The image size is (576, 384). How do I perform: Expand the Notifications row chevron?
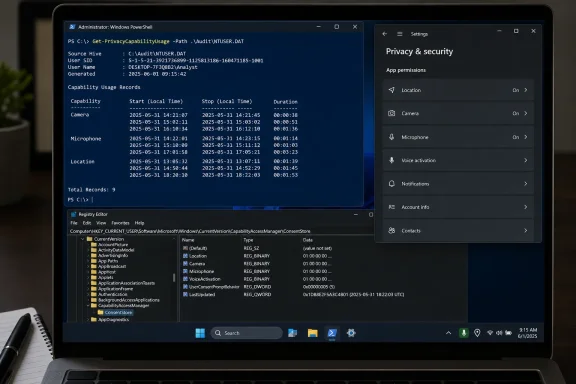[526, 184]
